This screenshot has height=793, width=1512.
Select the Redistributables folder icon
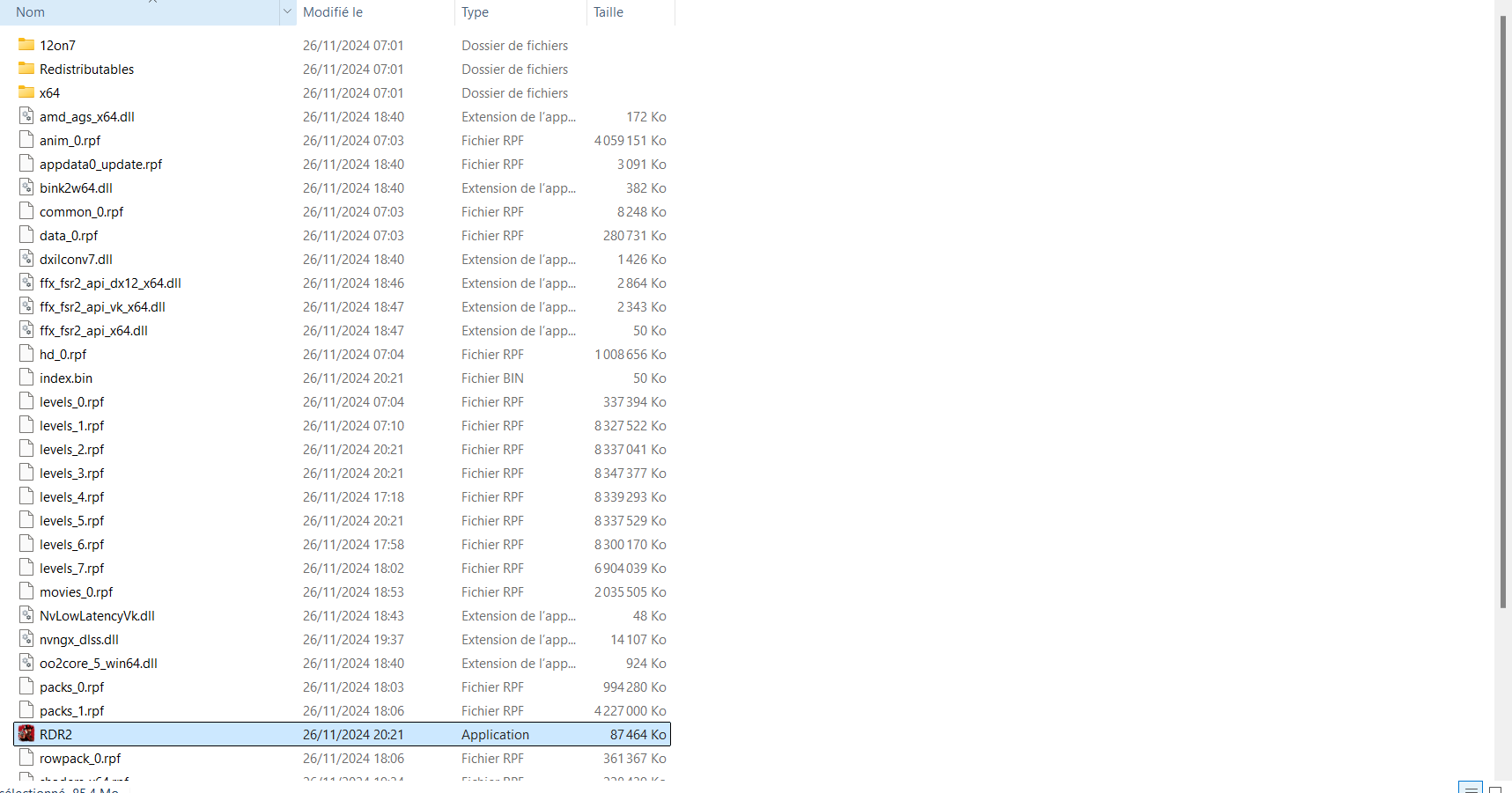[26, 69]
